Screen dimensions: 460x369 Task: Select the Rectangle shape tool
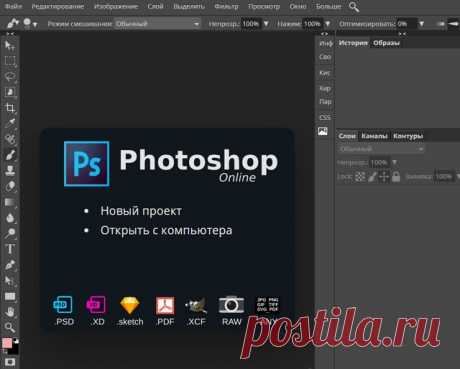(10, 296)
